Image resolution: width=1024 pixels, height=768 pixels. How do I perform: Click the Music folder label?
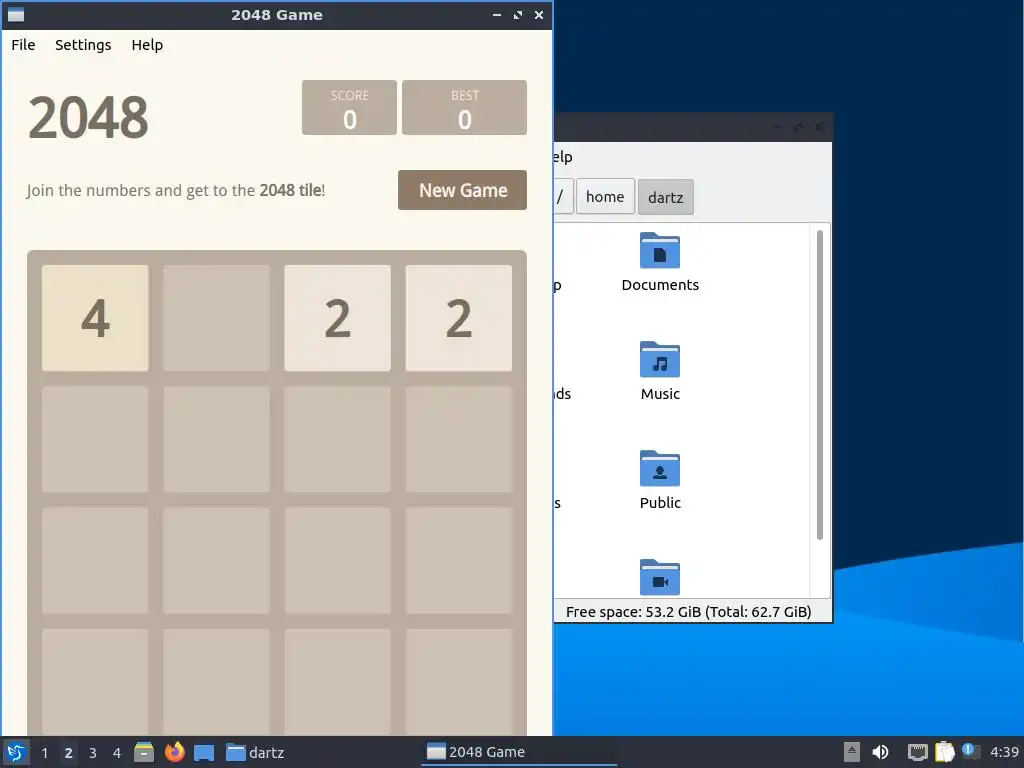660,394
